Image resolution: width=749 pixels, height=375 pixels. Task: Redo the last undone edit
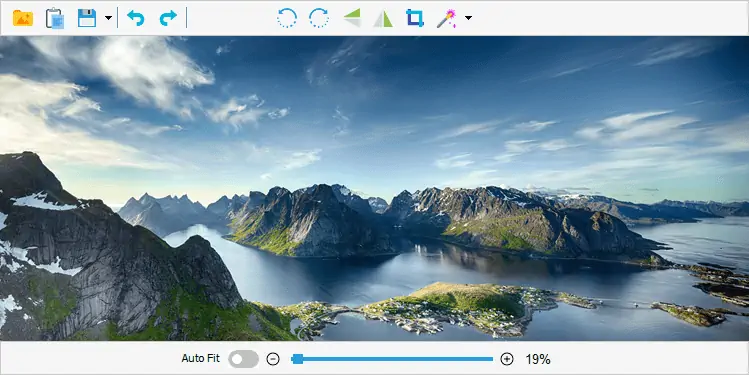pyautogui.click(x=168, y=18)
